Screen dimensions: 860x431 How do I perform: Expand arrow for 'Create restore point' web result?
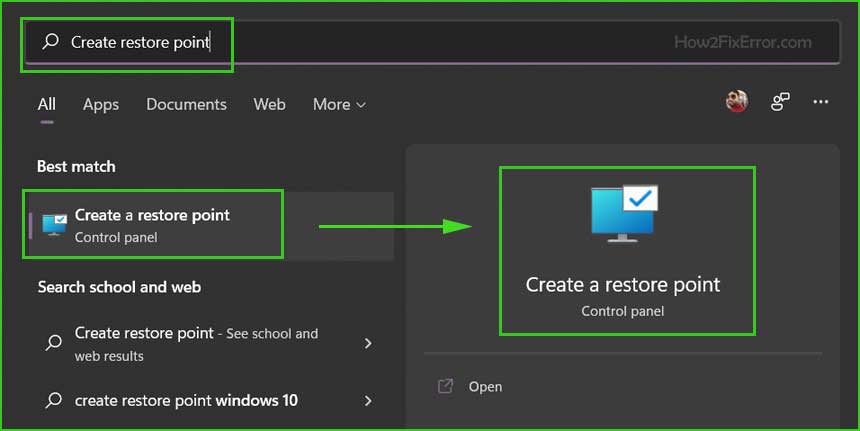tap(368, 343)
